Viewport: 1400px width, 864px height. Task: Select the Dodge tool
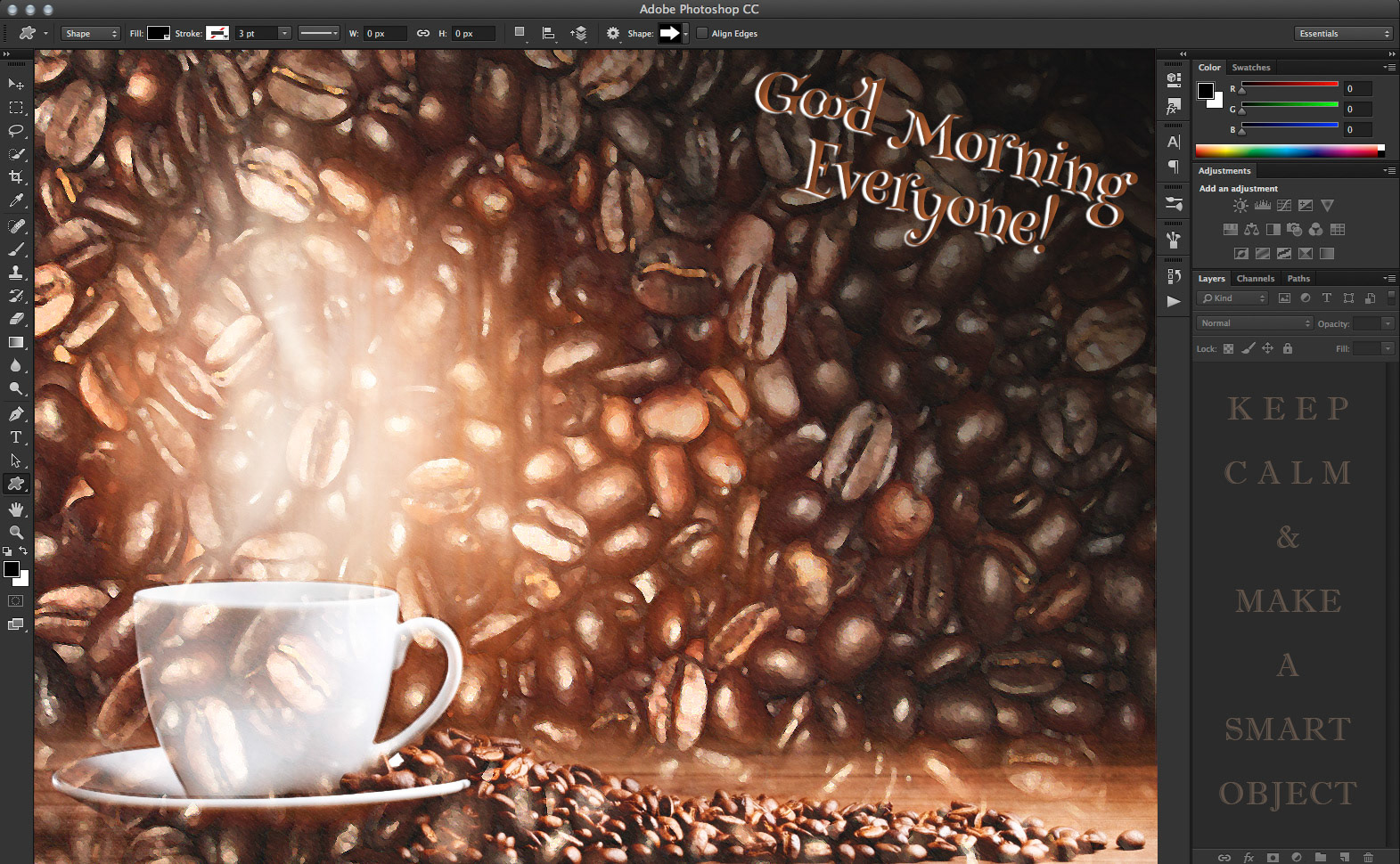pos(16,388)
